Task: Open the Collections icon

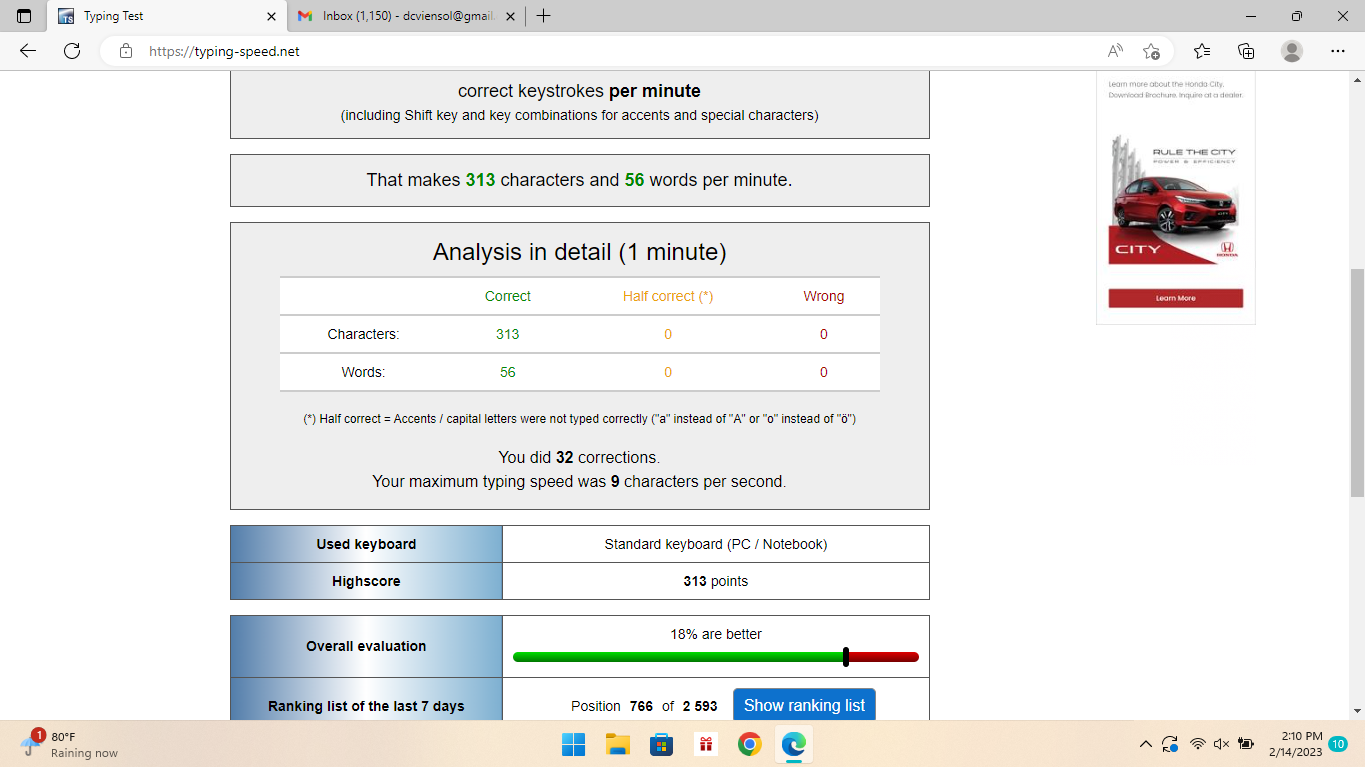Action: pos(1246,51)
